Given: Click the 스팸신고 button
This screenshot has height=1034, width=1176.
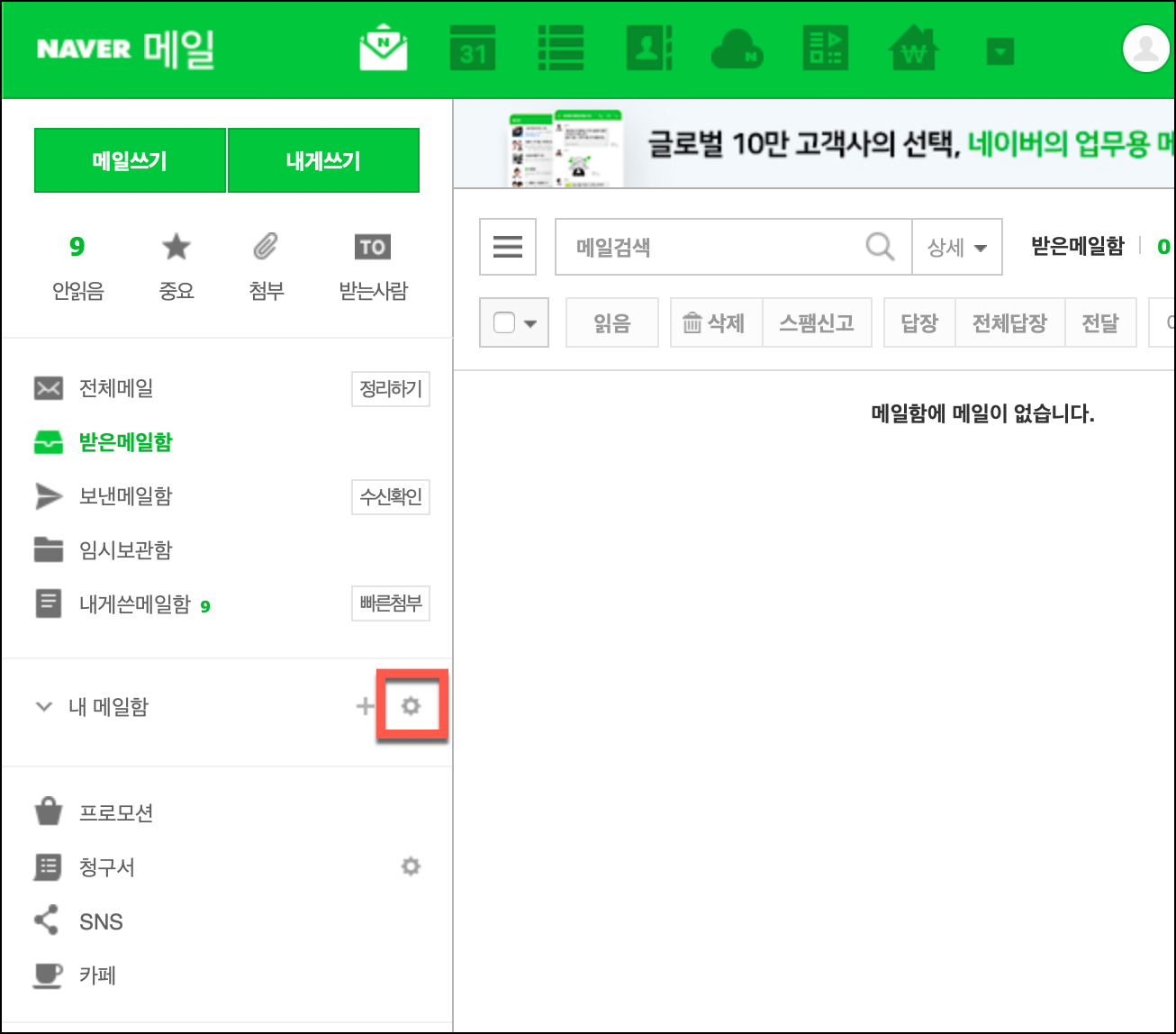Looking at the screenshot, I should pyautogui.click(x=817, y=322).
